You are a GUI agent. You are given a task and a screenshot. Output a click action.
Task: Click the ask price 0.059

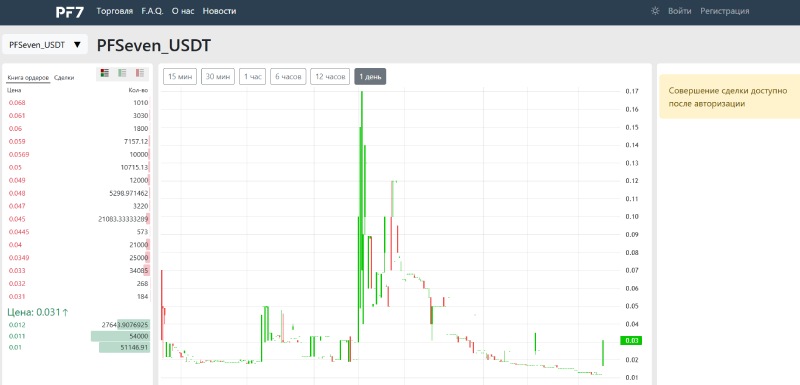click(17, 141)
